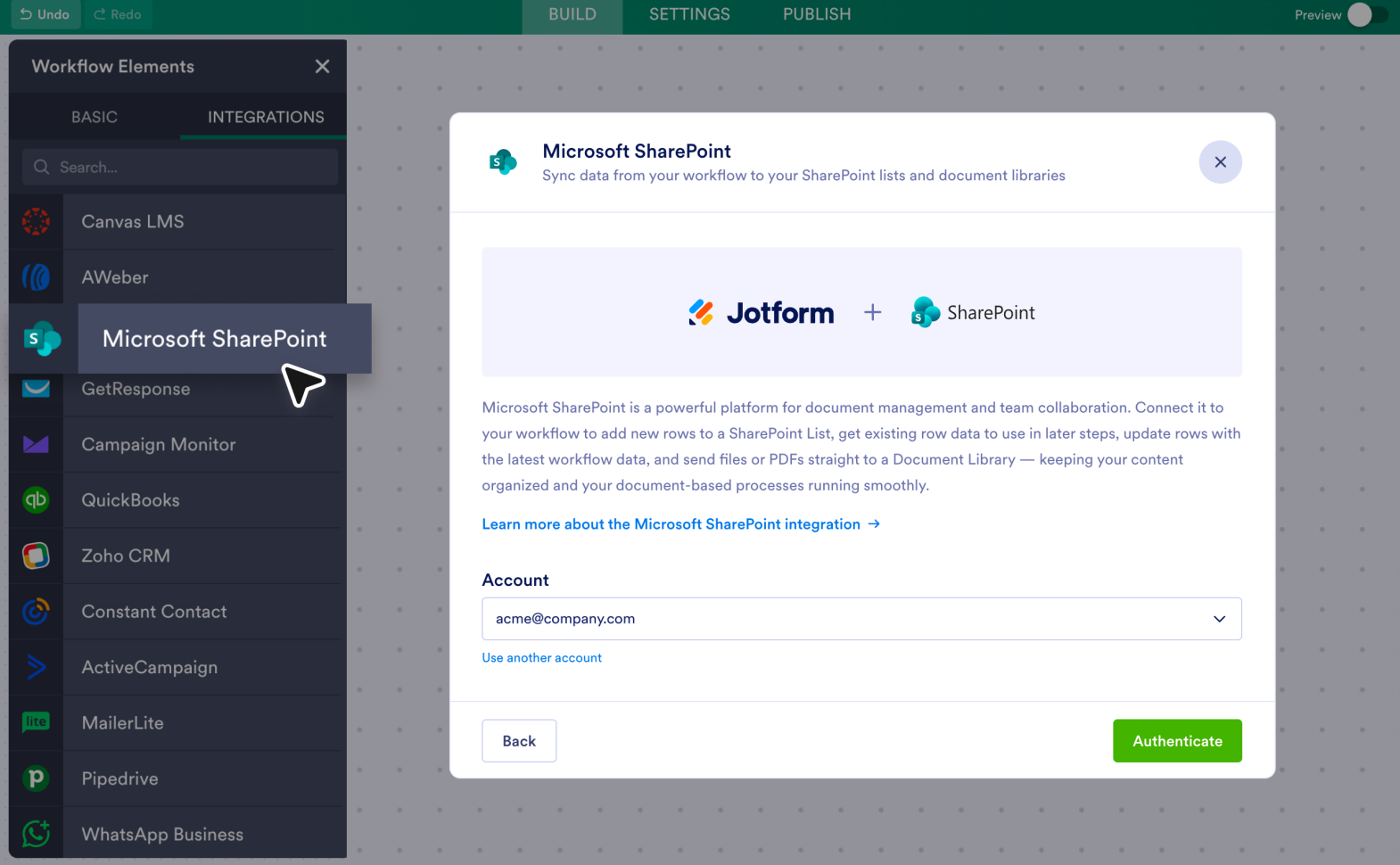This screenshot has height=865, width=1400.
Task: Click the search magnifier icon
Action: click(41, 167)
